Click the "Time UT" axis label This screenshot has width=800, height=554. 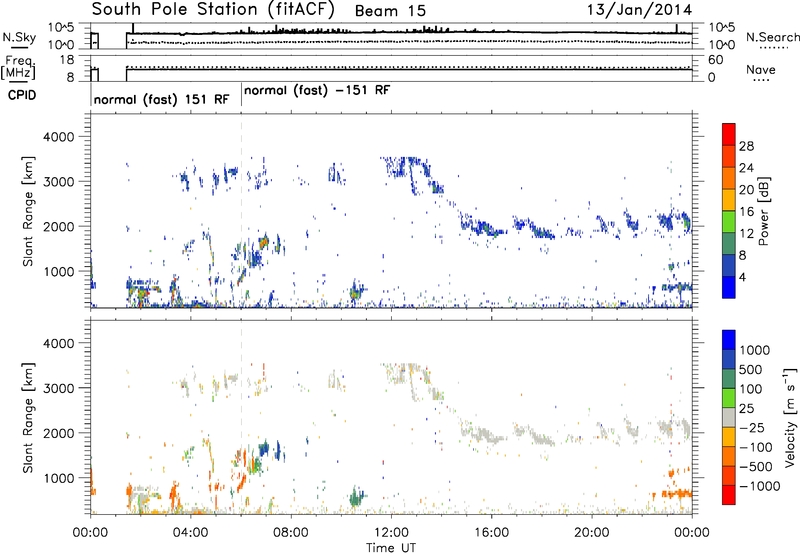391,548
